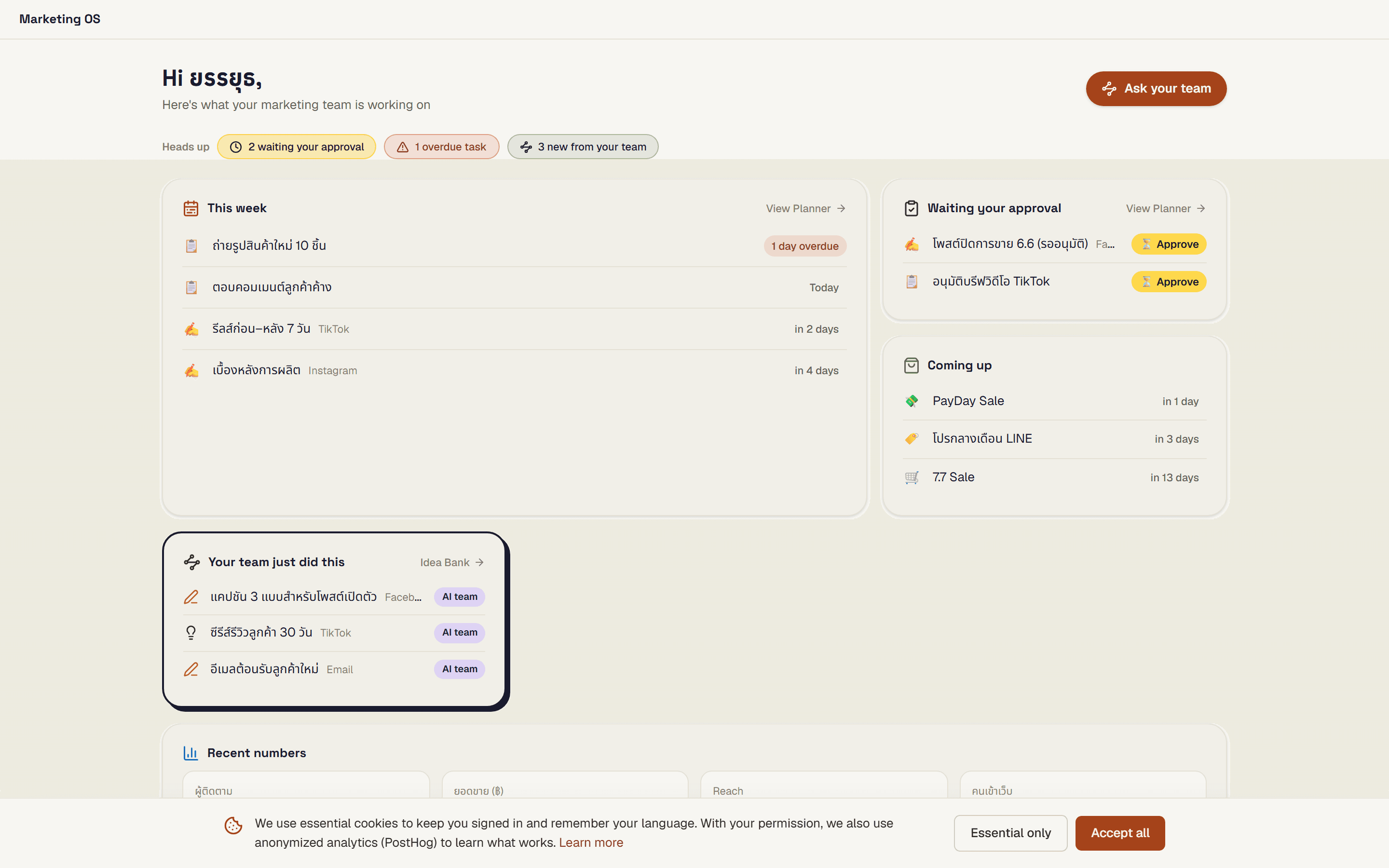The image size is (1389, 868).
Task: Show the 3 new from your team chip
Action: click(x=583, y=147)
